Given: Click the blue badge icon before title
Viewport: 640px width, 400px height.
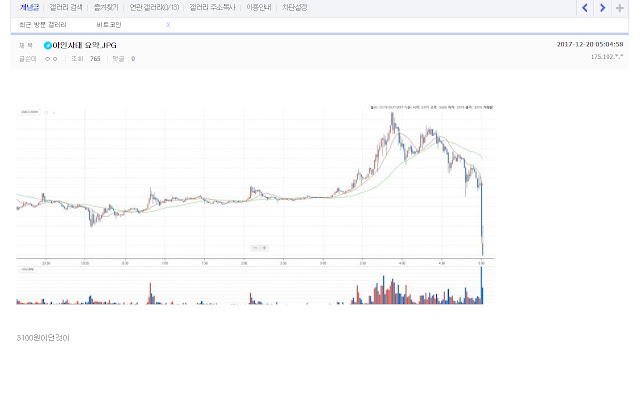Looking at the screenshot, I should [x=47, y=45].
